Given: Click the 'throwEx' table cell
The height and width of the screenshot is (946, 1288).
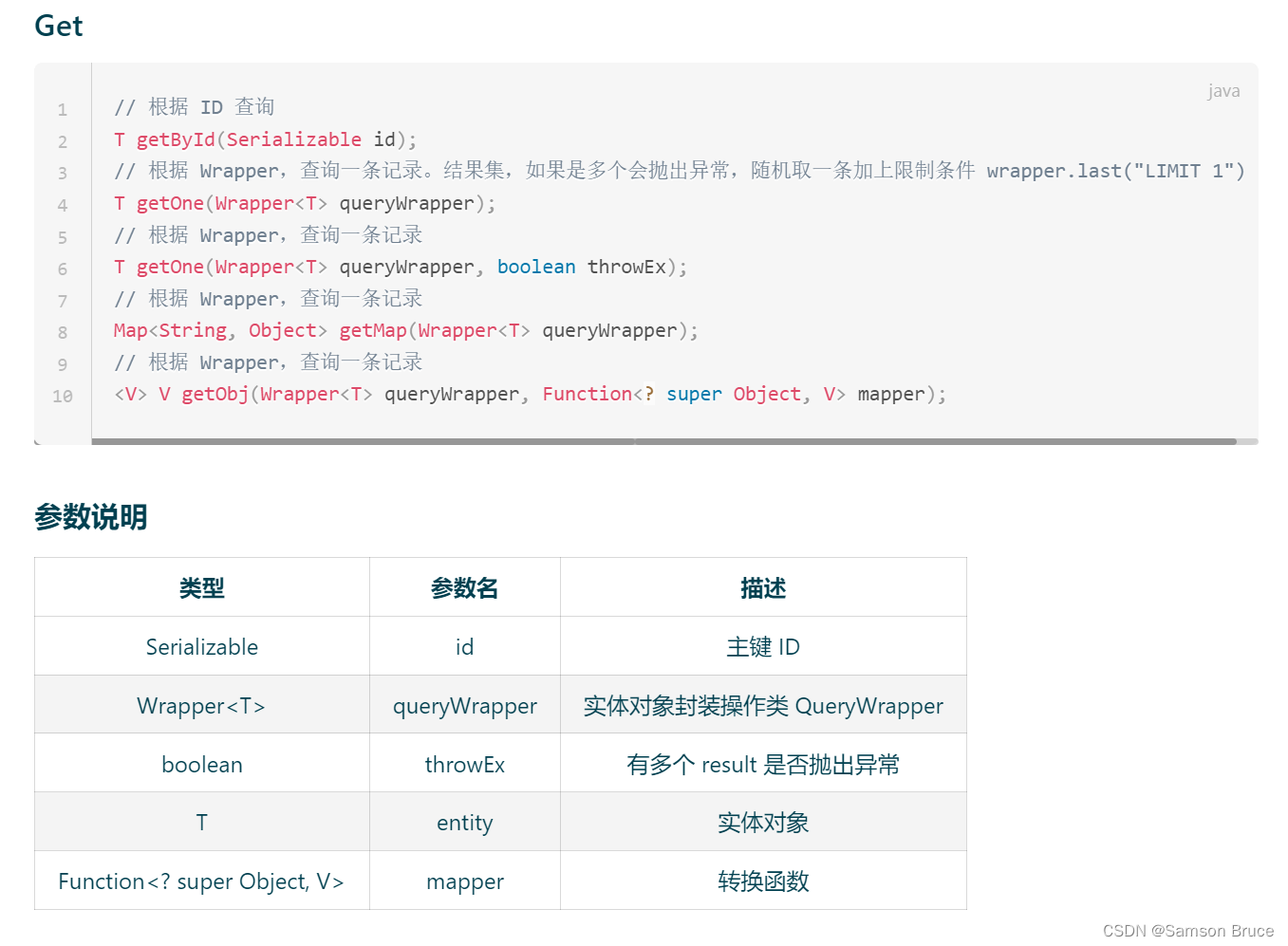Looking at the screenshot, I should coord(465,764).
